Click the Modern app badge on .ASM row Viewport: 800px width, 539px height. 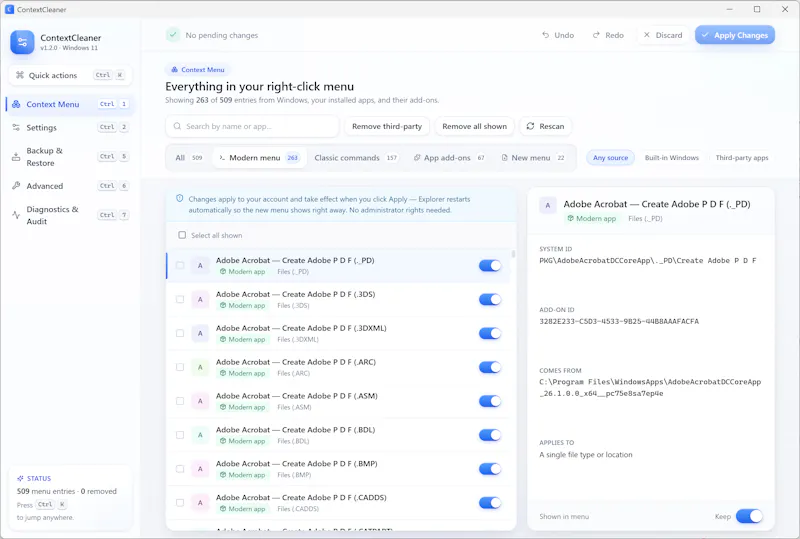pos(242,407)
